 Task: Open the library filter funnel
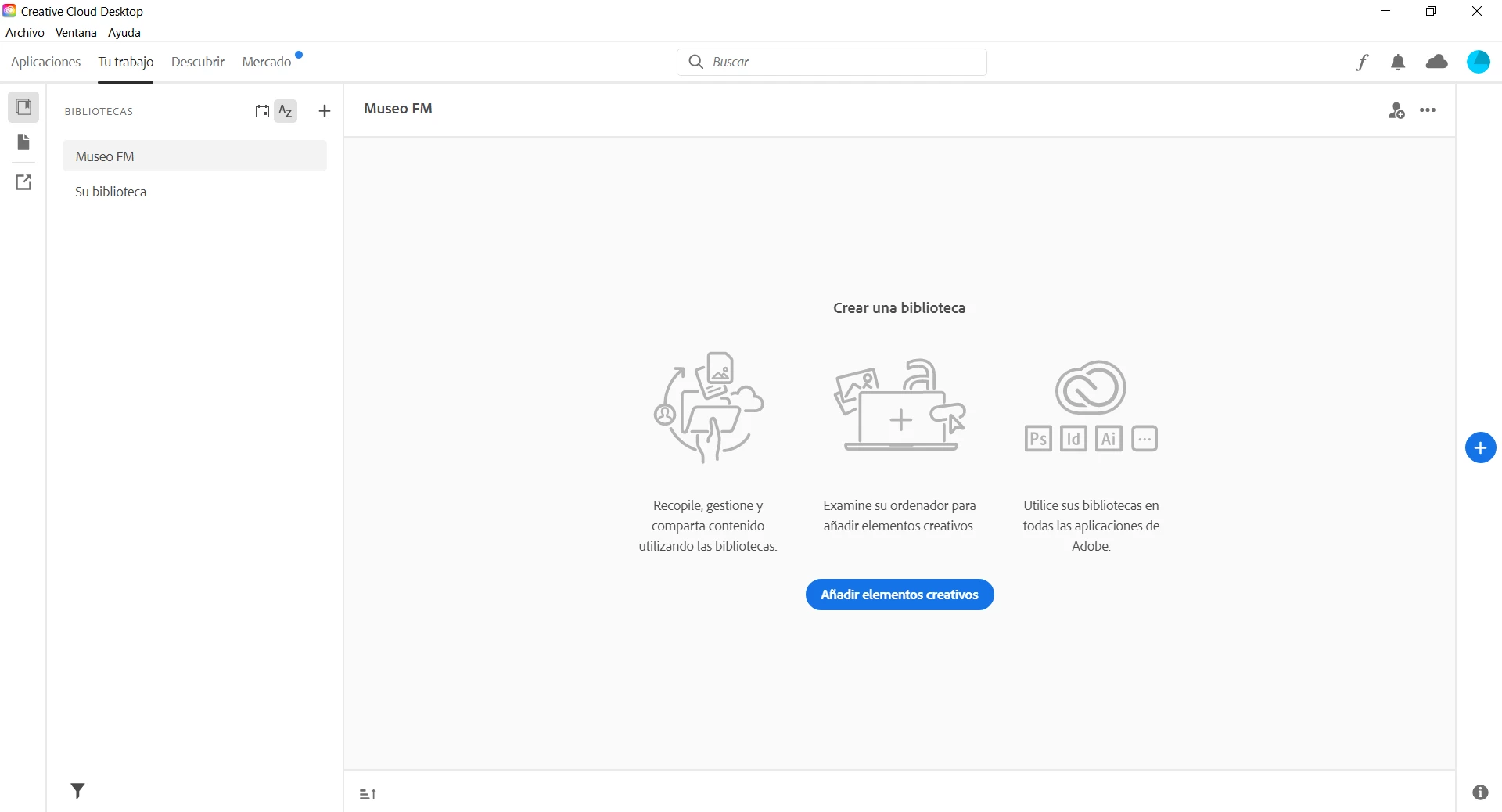pyautogui.click(x=77, y=791)
